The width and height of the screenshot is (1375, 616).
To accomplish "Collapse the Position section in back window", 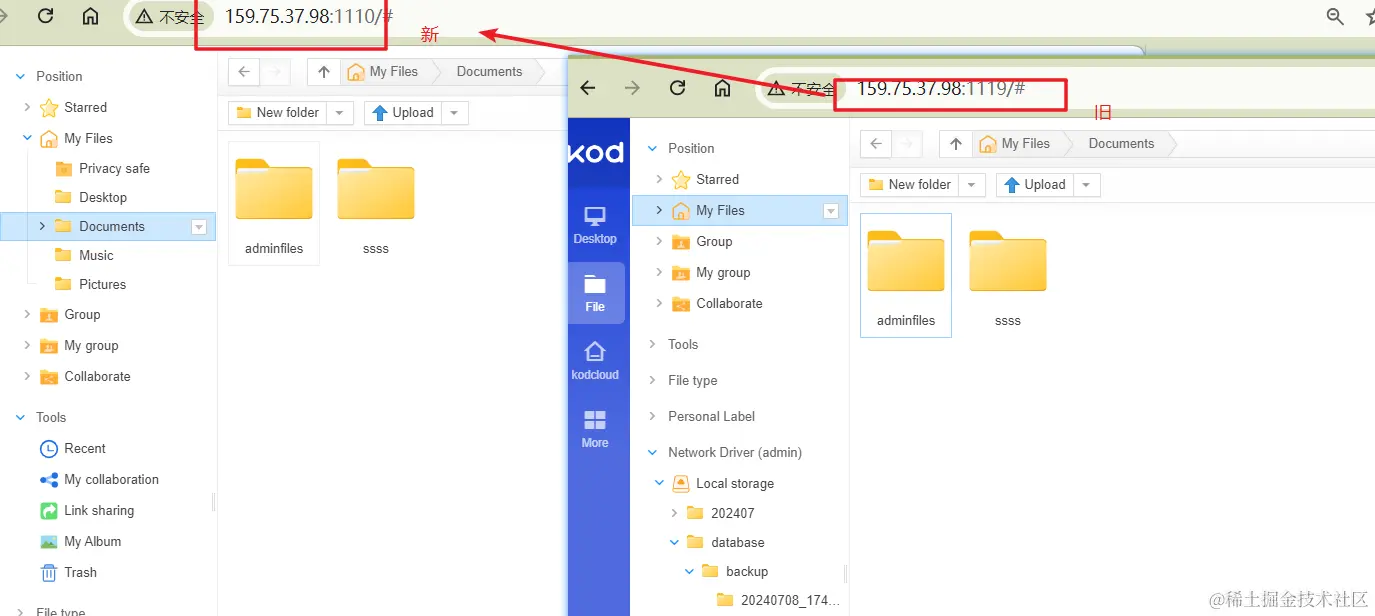I will 21,76.
